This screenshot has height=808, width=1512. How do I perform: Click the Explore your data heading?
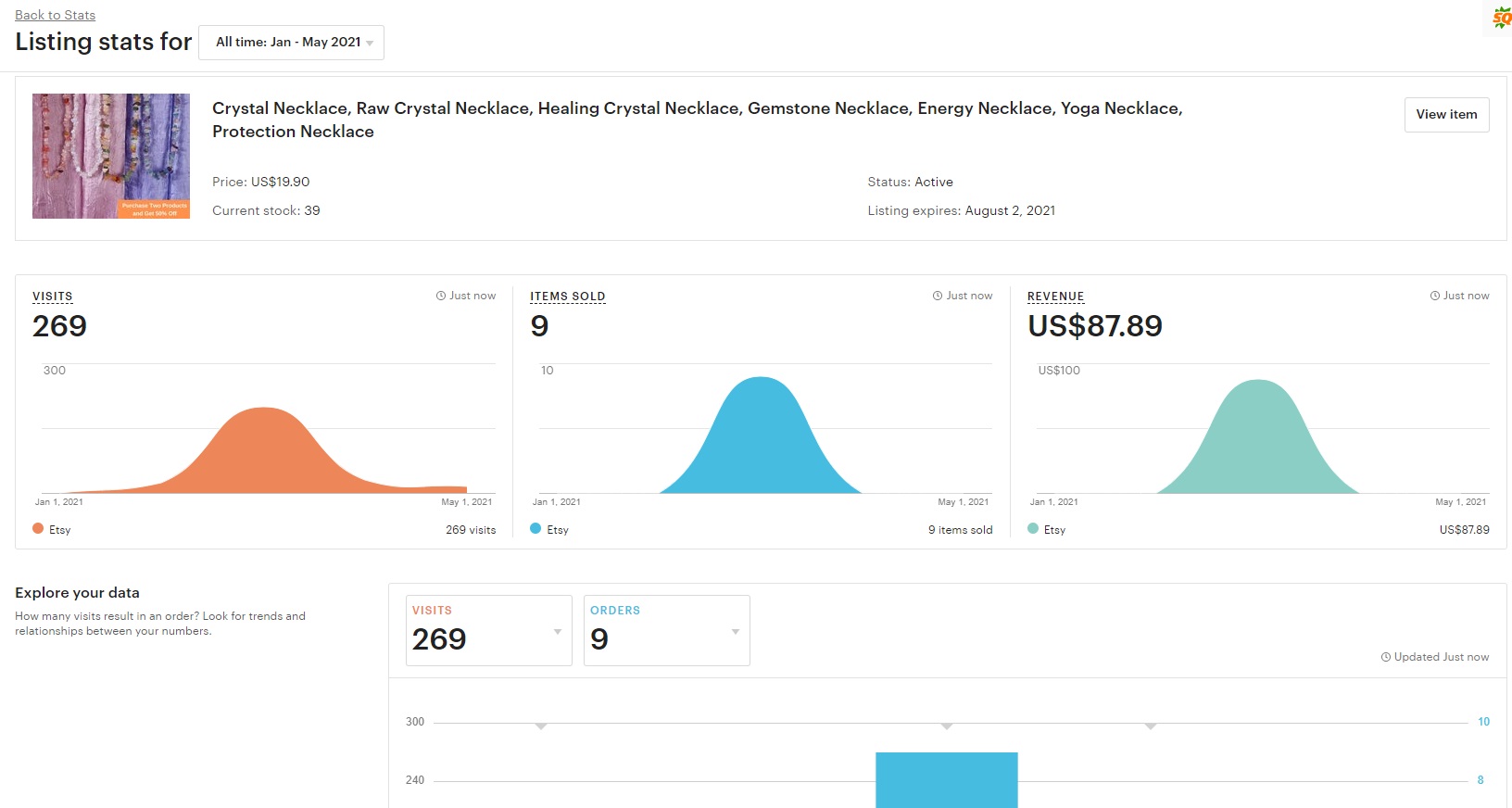point(77,593)
